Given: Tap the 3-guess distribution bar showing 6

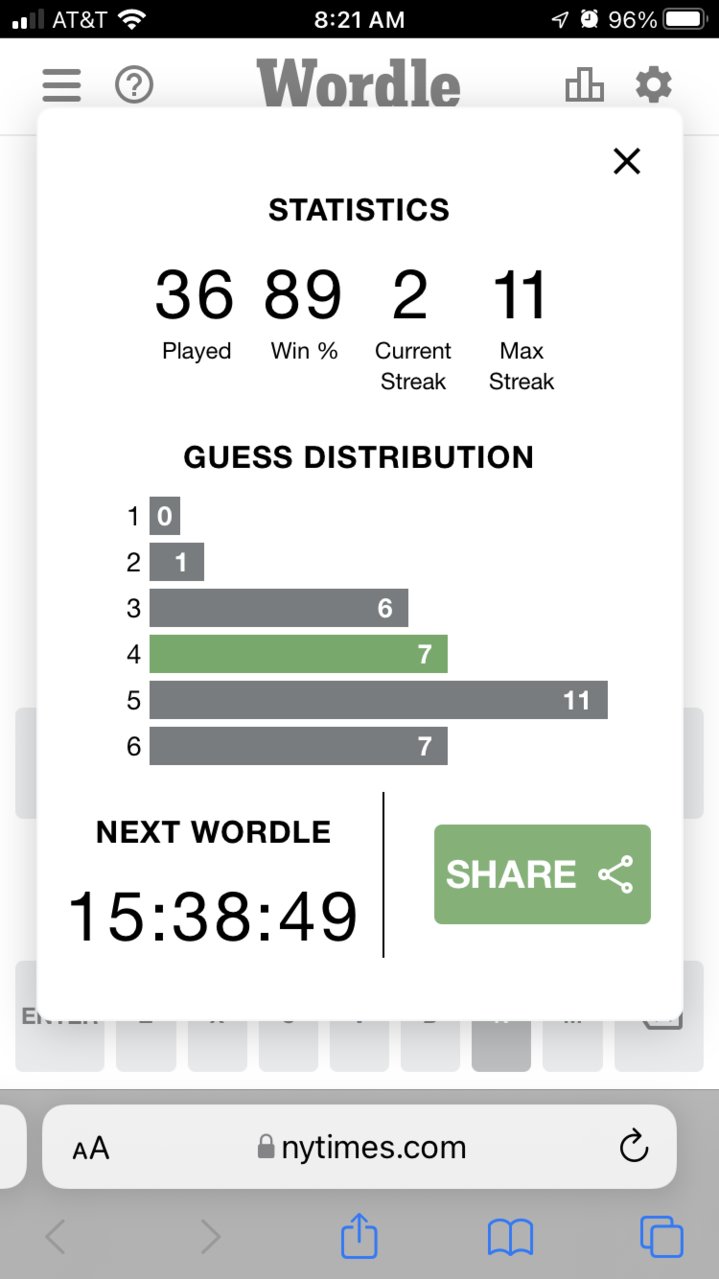Looking at the screenshot, I should pos(279,608).
